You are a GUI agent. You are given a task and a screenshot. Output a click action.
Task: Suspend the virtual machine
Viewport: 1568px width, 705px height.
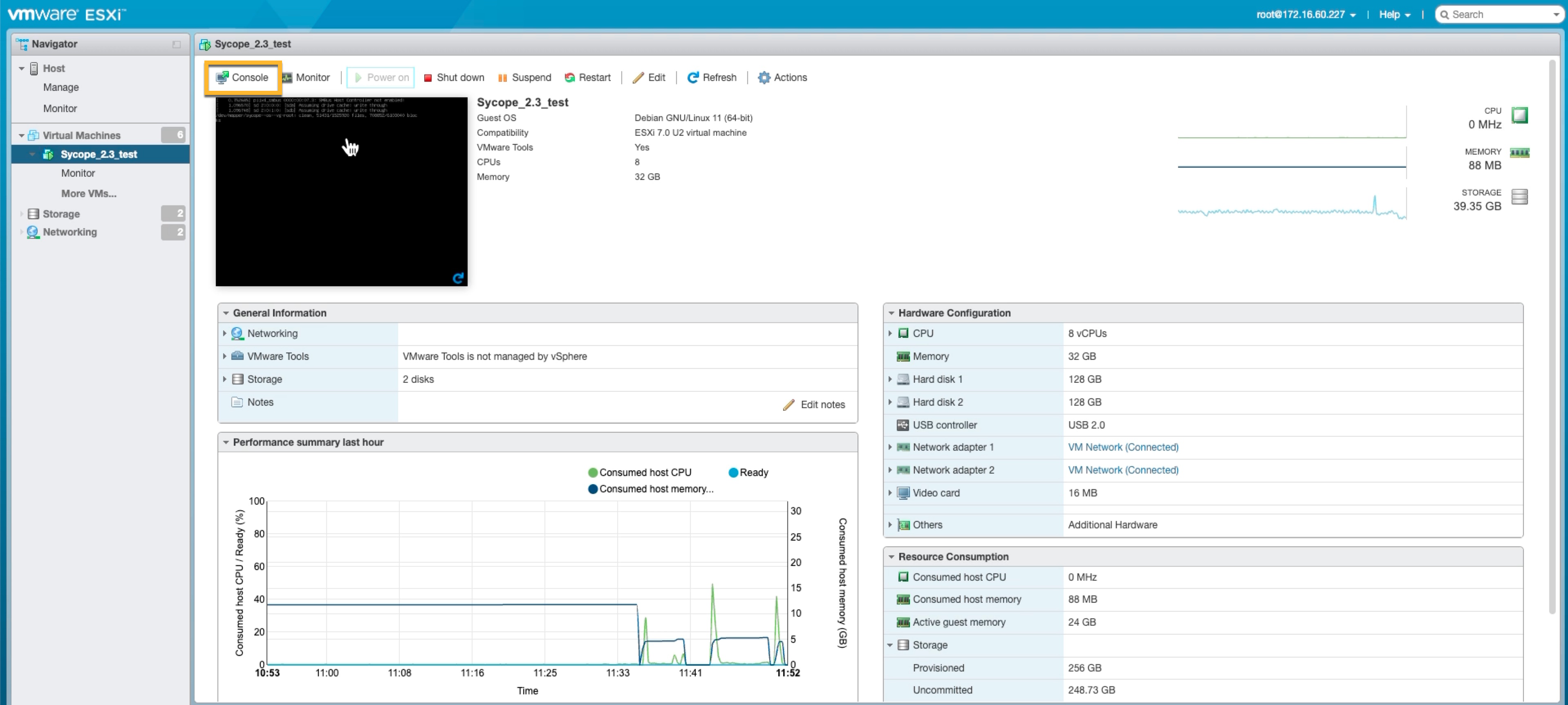pyautogui.click(x=524, y=77)
